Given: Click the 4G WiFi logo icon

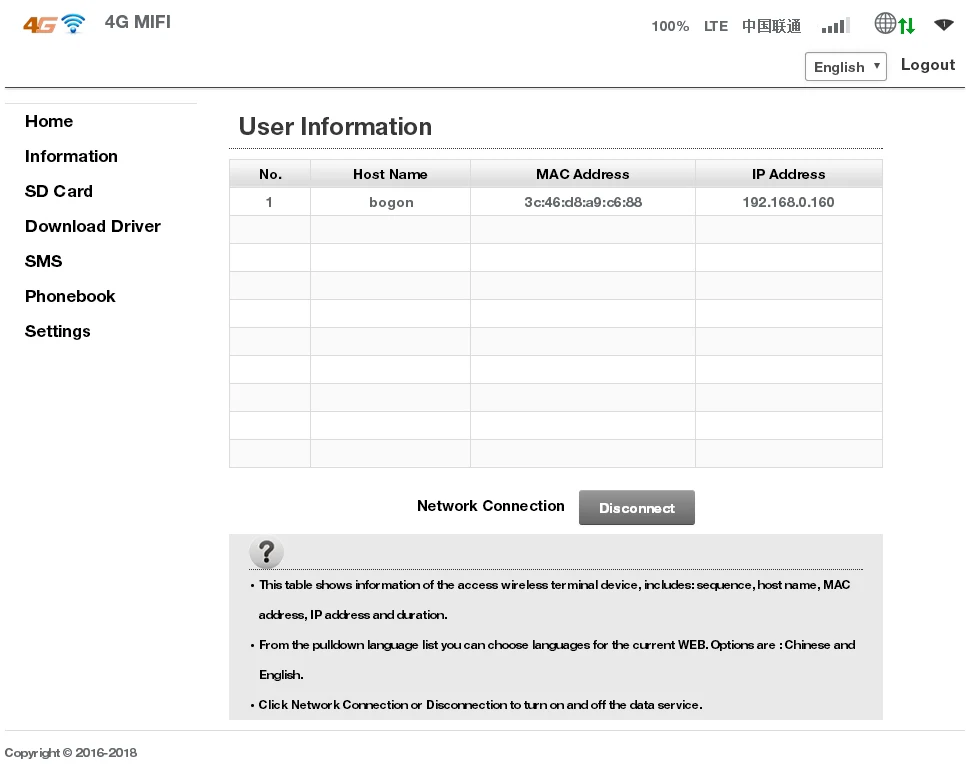Looking at the screenshot, I should (54, 24).
